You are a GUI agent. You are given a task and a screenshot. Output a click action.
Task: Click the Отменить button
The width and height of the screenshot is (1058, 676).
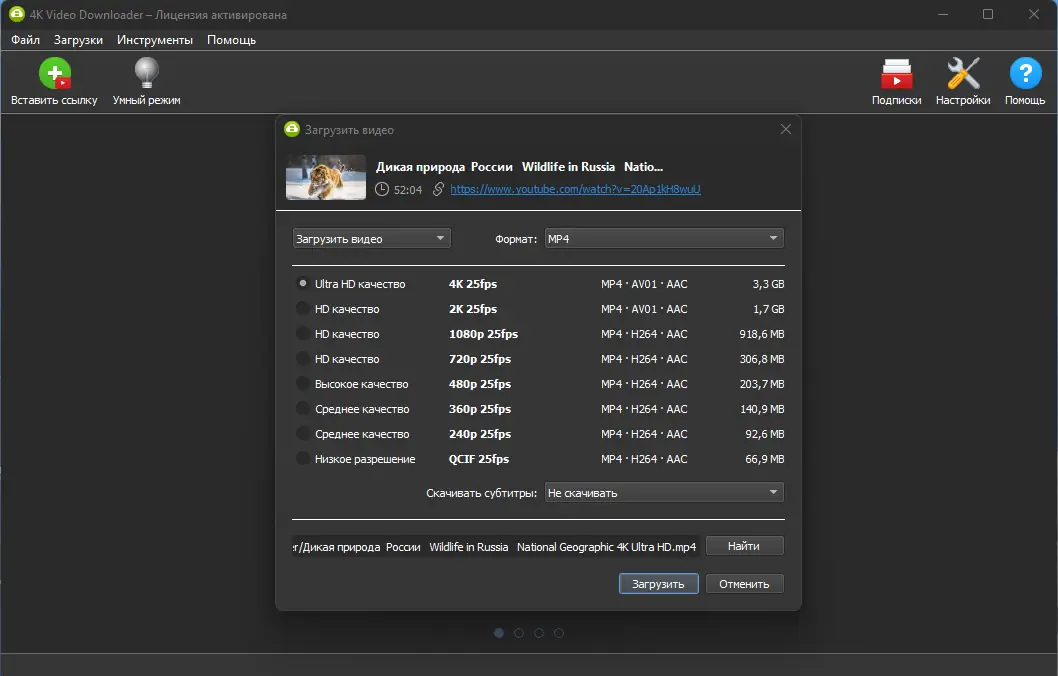click(x=744, y=584)
